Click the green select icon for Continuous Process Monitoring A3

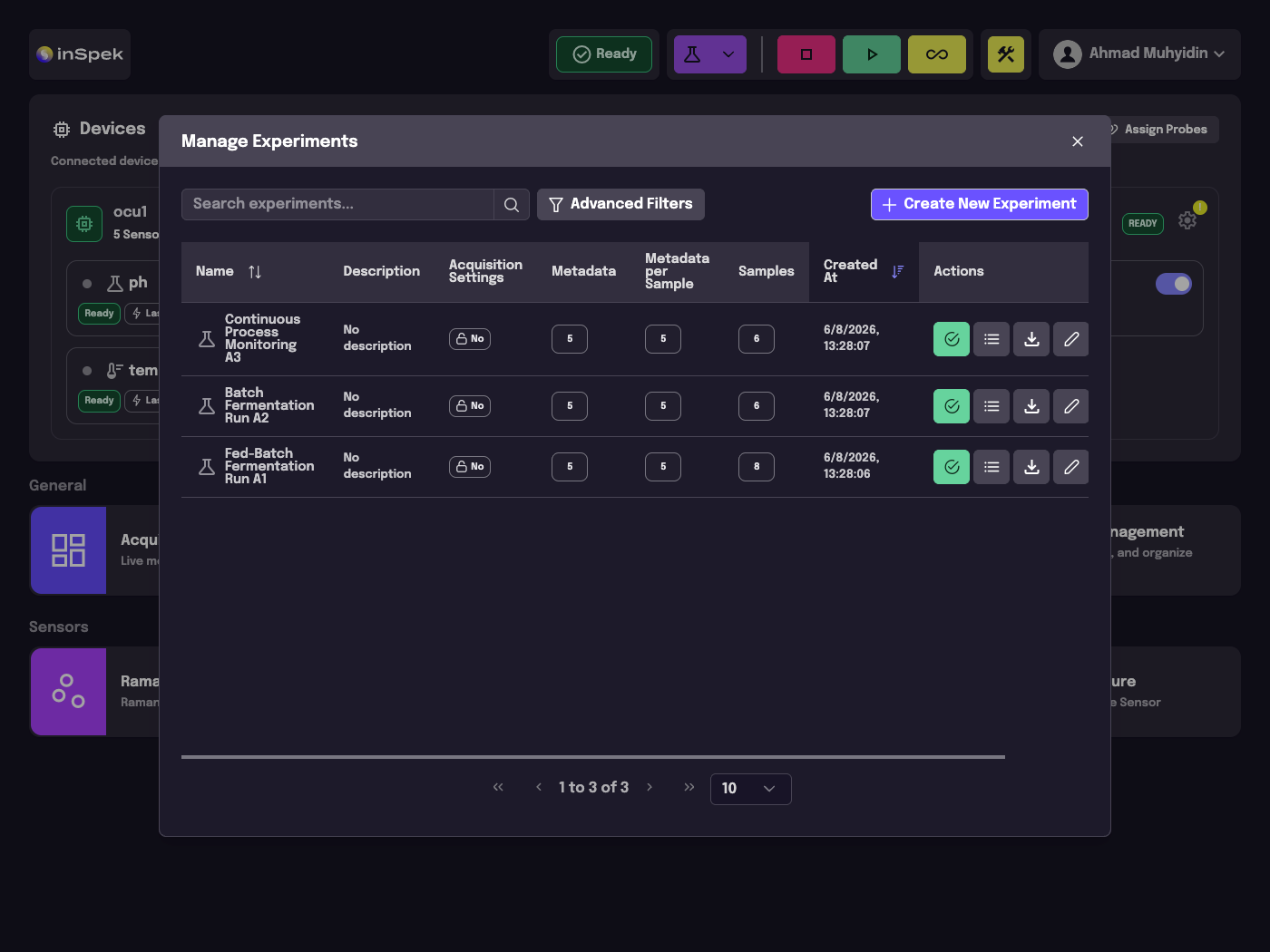click(x=952, y=339)
